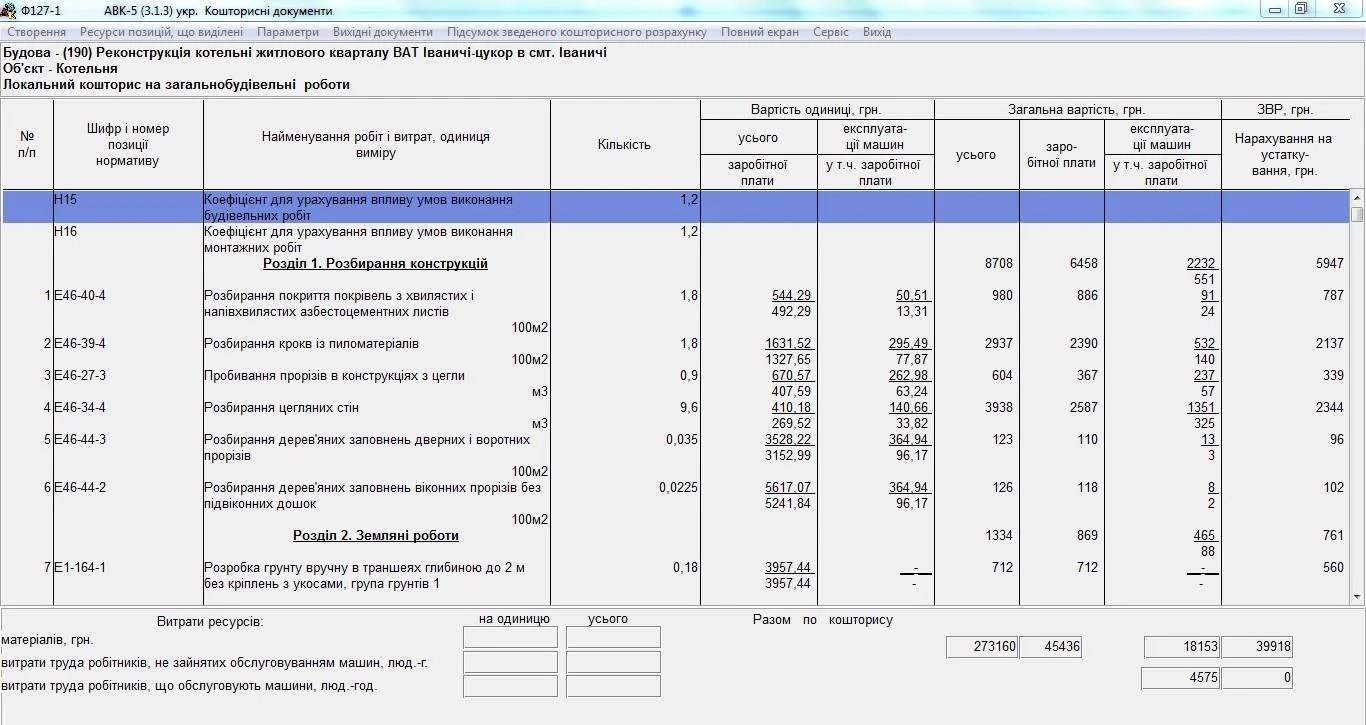Click the AVK-5 application icon in title bar
1366x725 pixels.
[x=11, y=10]
